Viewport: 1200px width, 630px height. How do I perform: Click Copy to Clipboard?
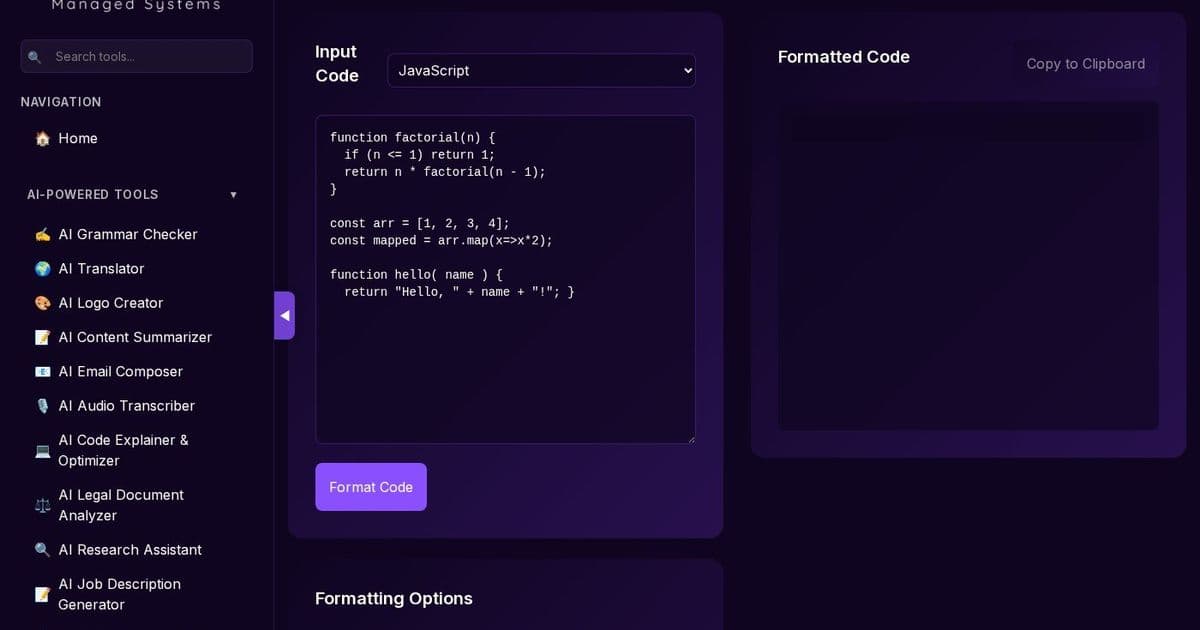1085,63
